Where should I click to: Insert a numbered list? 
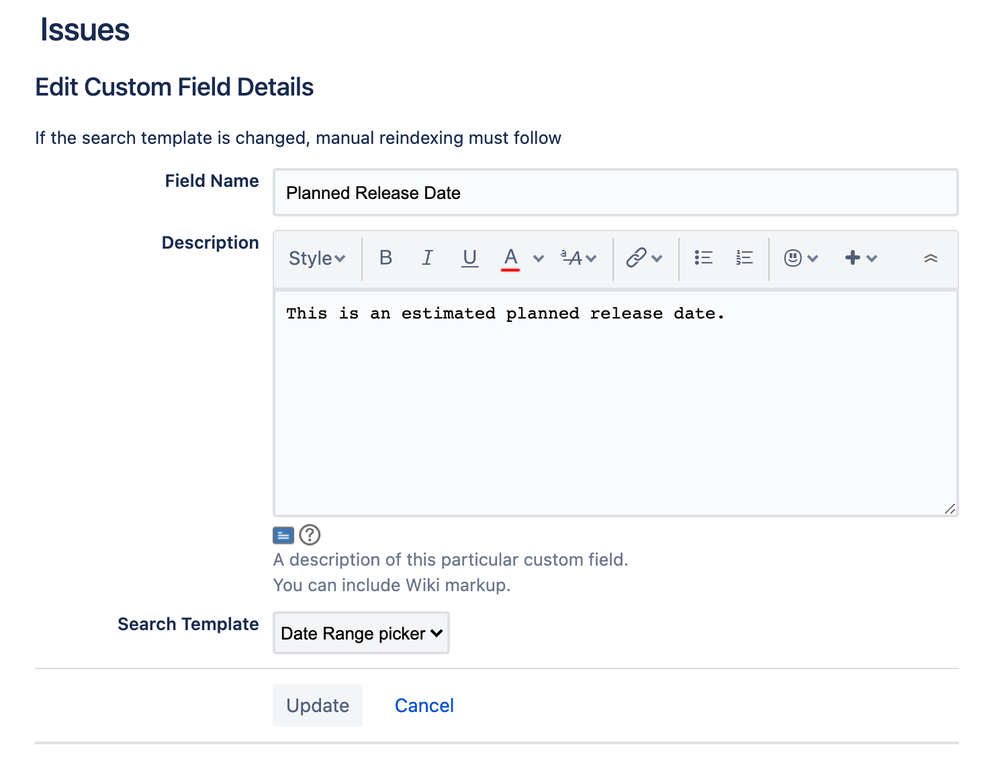pyautogui.click(x=744, y=258)
